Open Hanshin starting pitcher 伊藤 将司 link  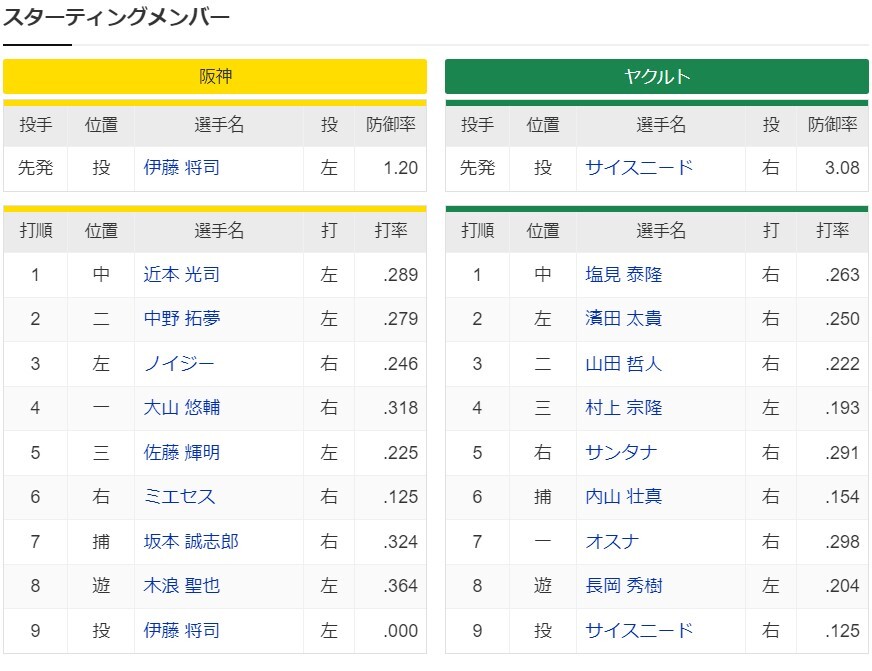tap(181, 167)
